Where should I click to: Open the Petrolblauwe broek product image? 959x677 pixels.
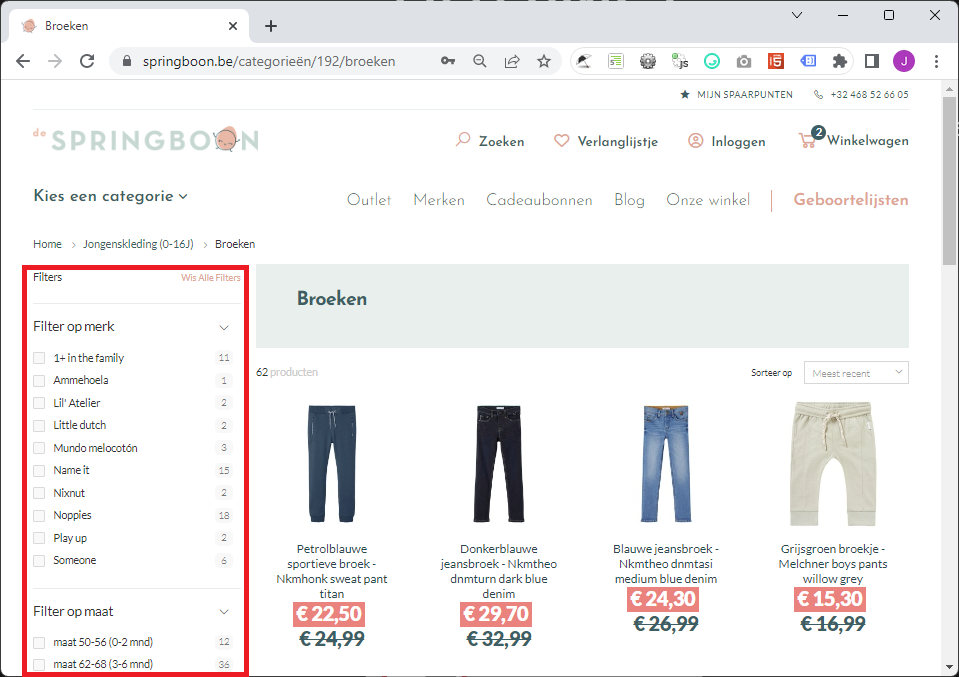click(331, 464)
